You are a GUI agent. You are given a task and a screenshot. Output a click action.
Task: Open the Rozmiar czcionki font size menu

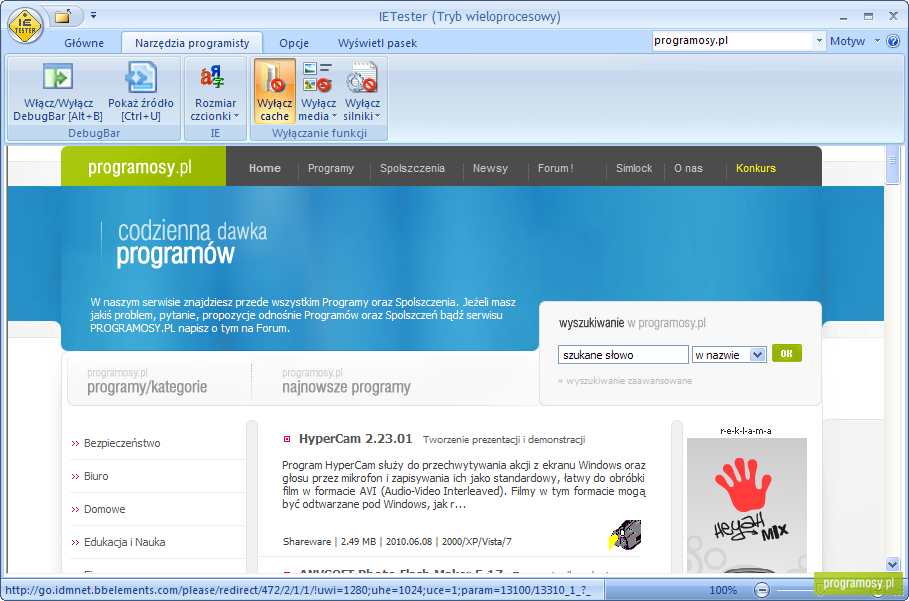(x=215, y=92)
